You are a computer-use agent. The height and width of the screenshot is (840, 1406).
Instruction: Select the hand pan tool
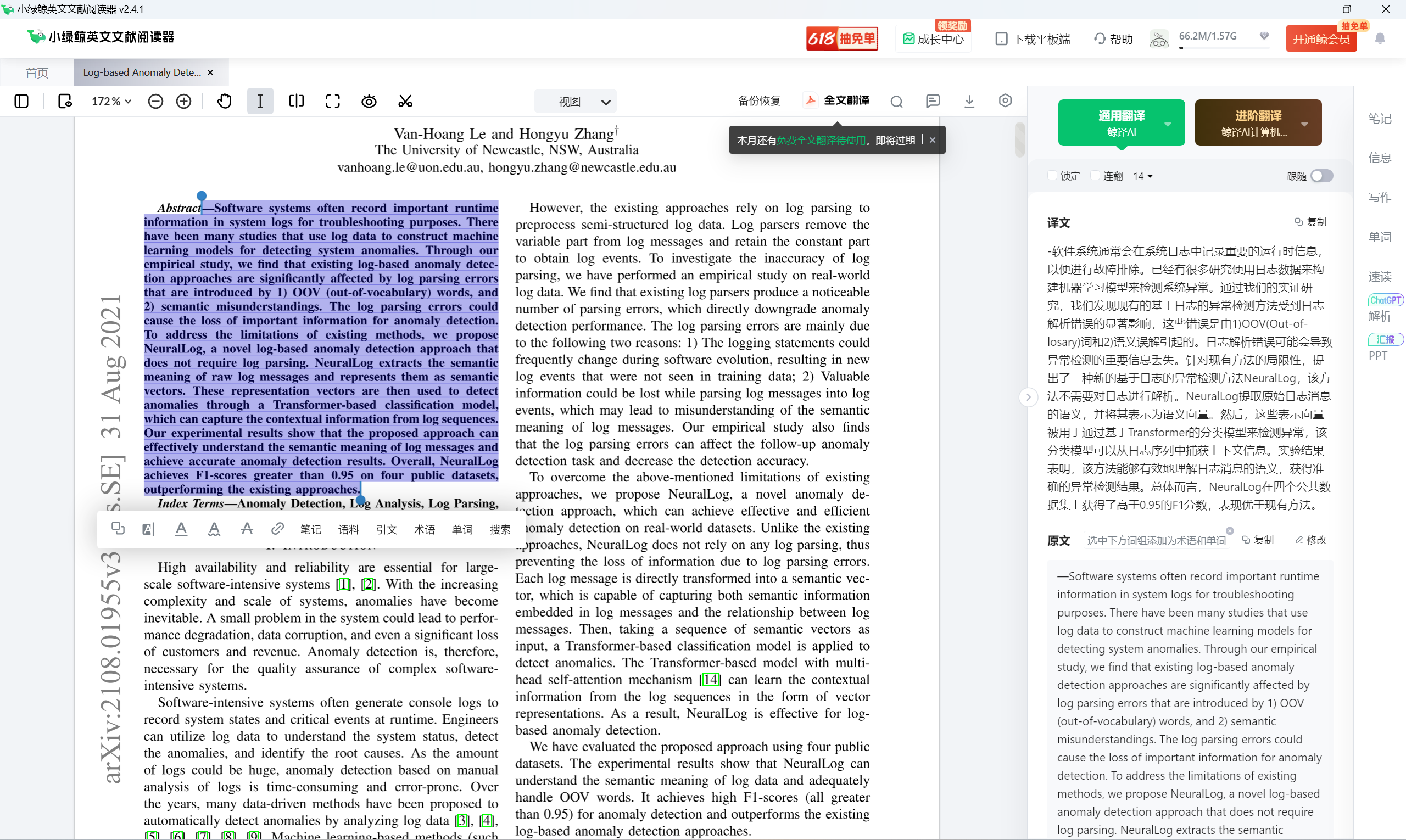[x=224, y=102]
